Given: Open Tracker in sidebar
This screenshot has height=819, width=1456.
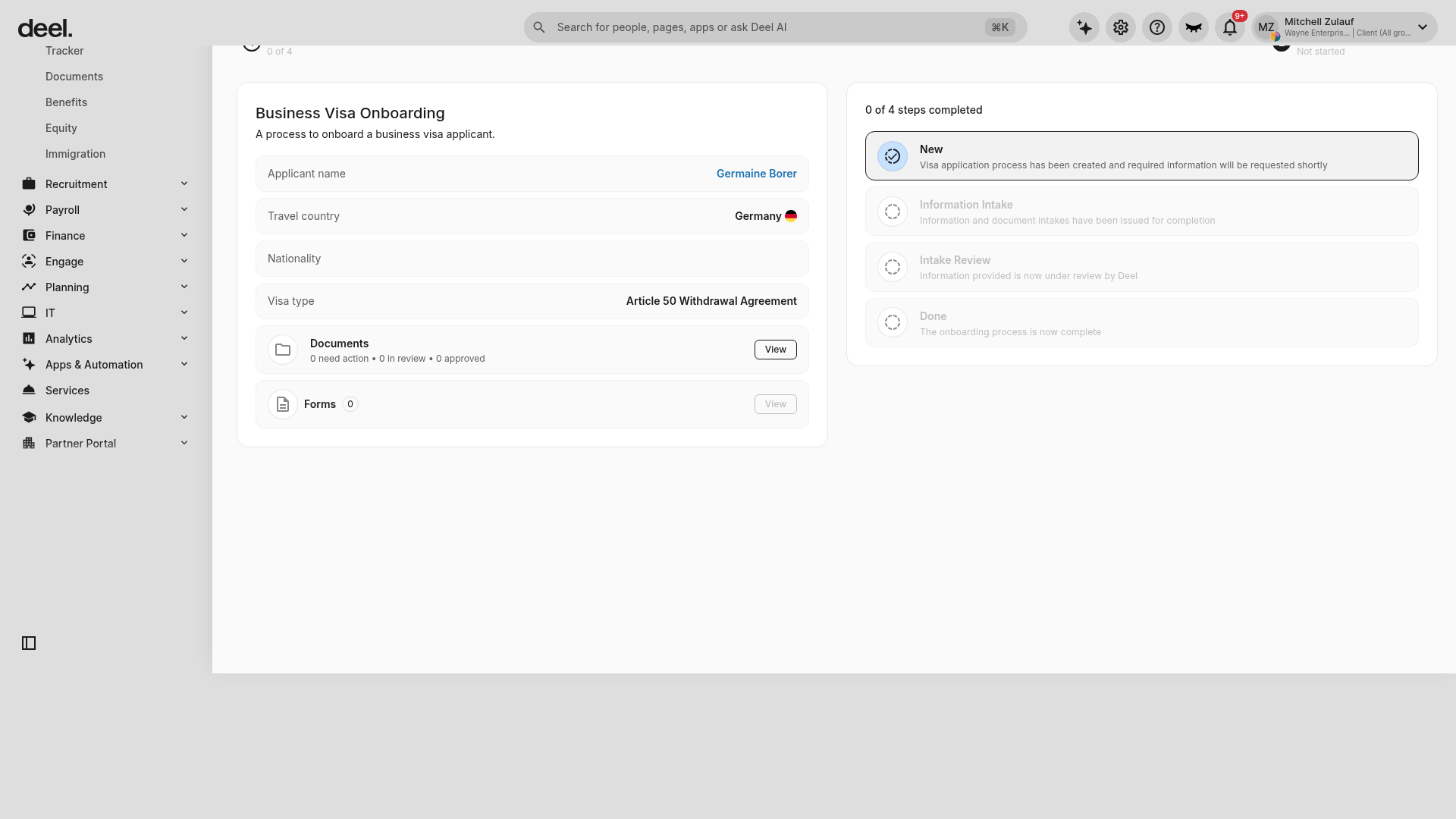Looking at the screenshot, I should [64, 51].
